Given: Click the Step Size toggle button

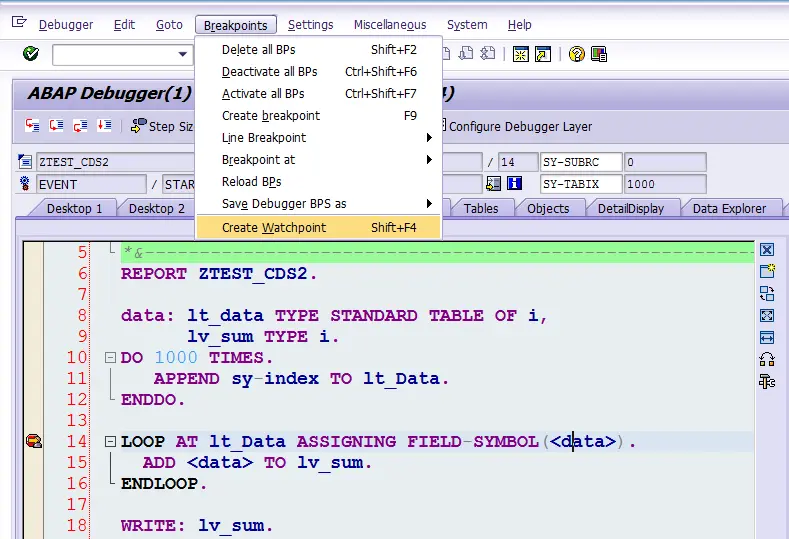Looking at the screenshot, I should (162, 126).
